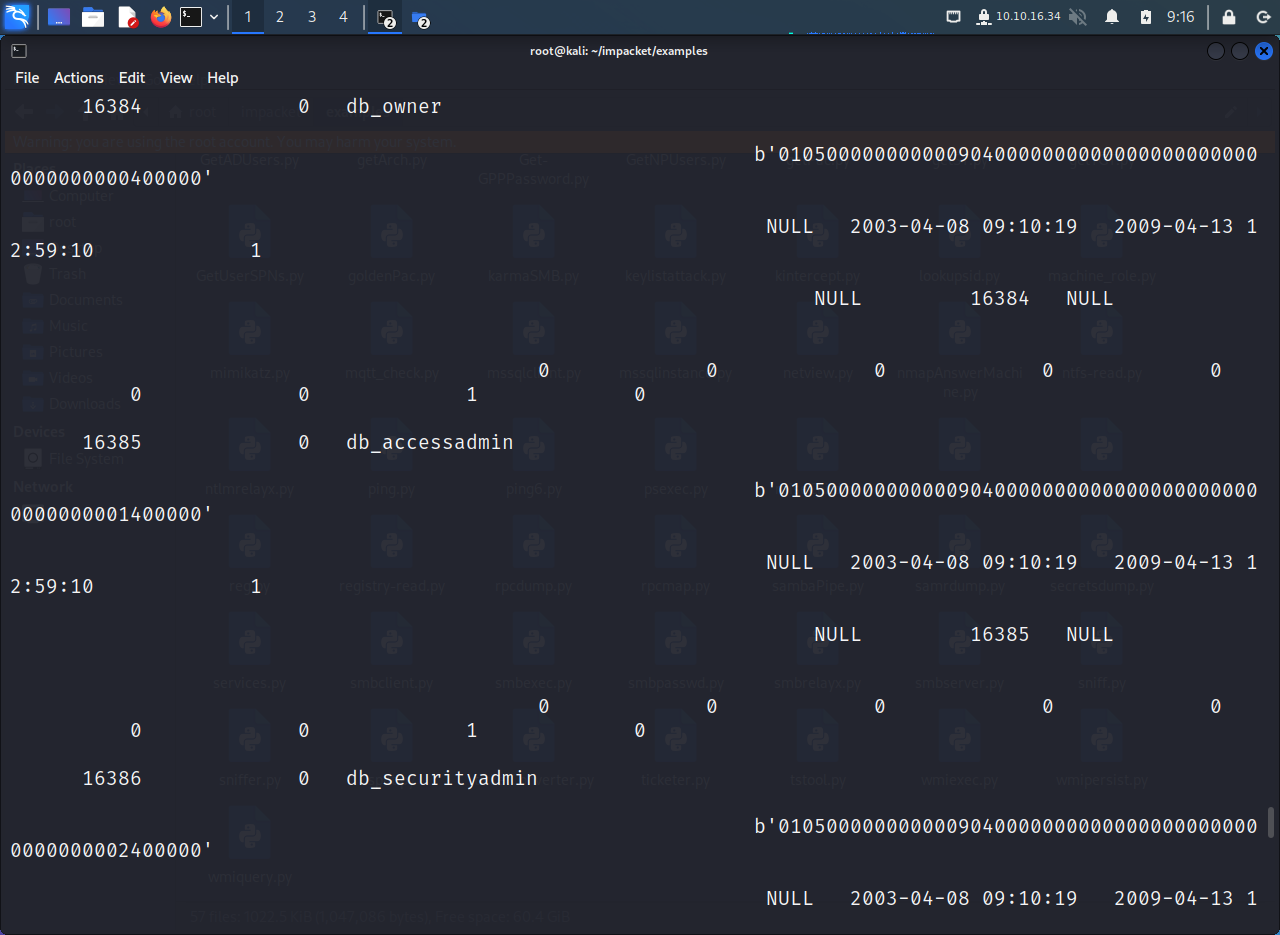Open the File menu
This screenshot has width=1280, height=935.
[x=27, y=78]
